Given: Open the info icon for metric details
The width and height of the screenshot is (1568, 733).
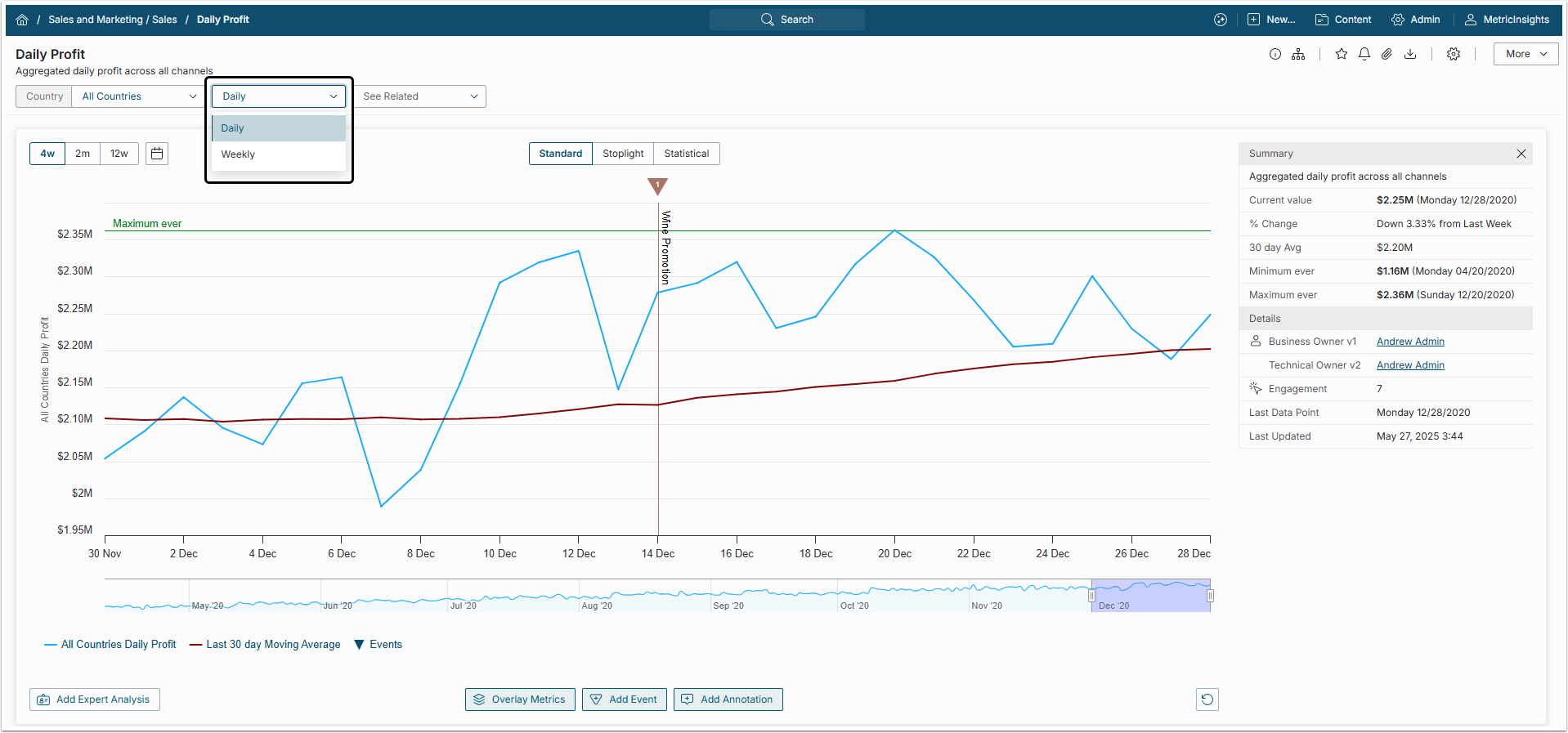Looking at the screenshot, I should (x=1275, y=54).
